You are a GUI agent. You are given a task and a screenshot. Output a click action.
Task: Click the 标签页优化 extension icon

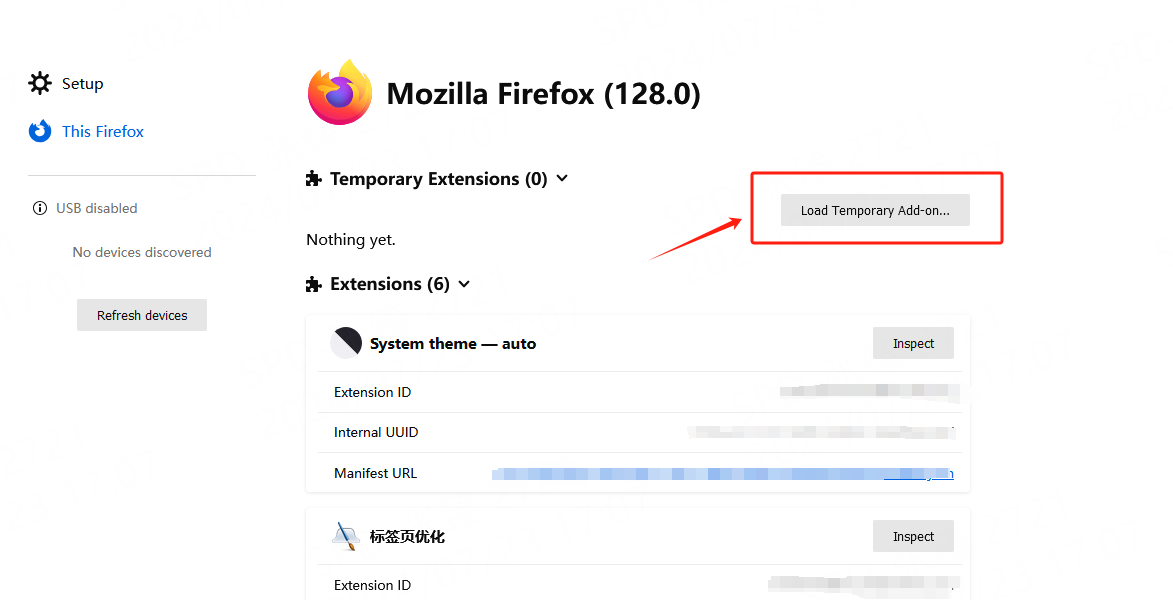click(x=345, y=536)
